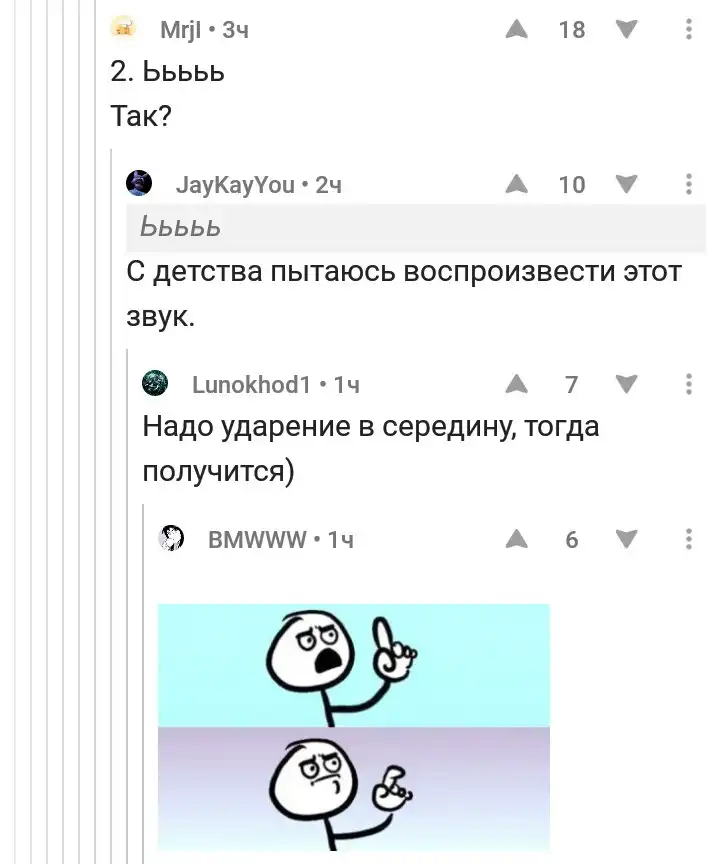
Task: Click the quoted Ььььь text block
Action: [415, 228]
